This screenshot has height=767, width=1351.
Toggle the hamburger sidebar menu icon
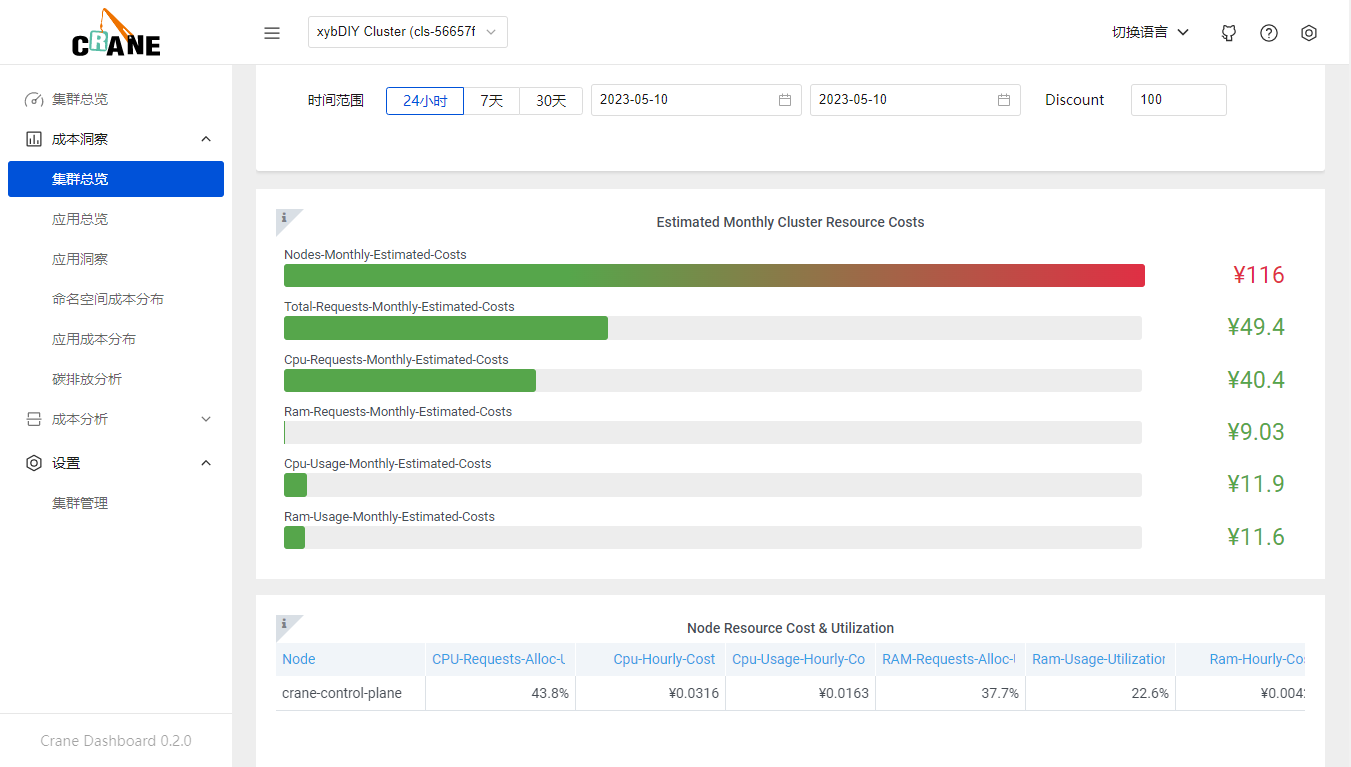pos(272,33)
